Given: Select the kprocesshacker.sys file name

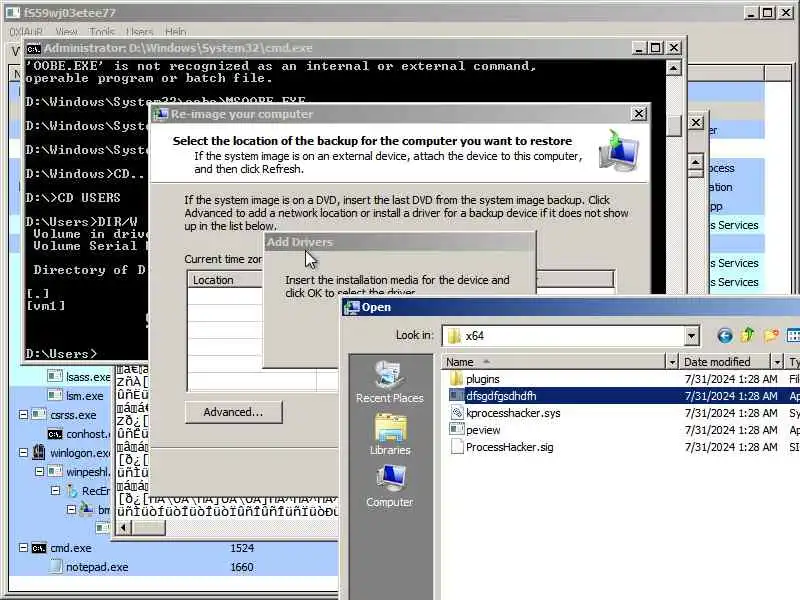Looking at the screenshot, I should tap(513, 413).
